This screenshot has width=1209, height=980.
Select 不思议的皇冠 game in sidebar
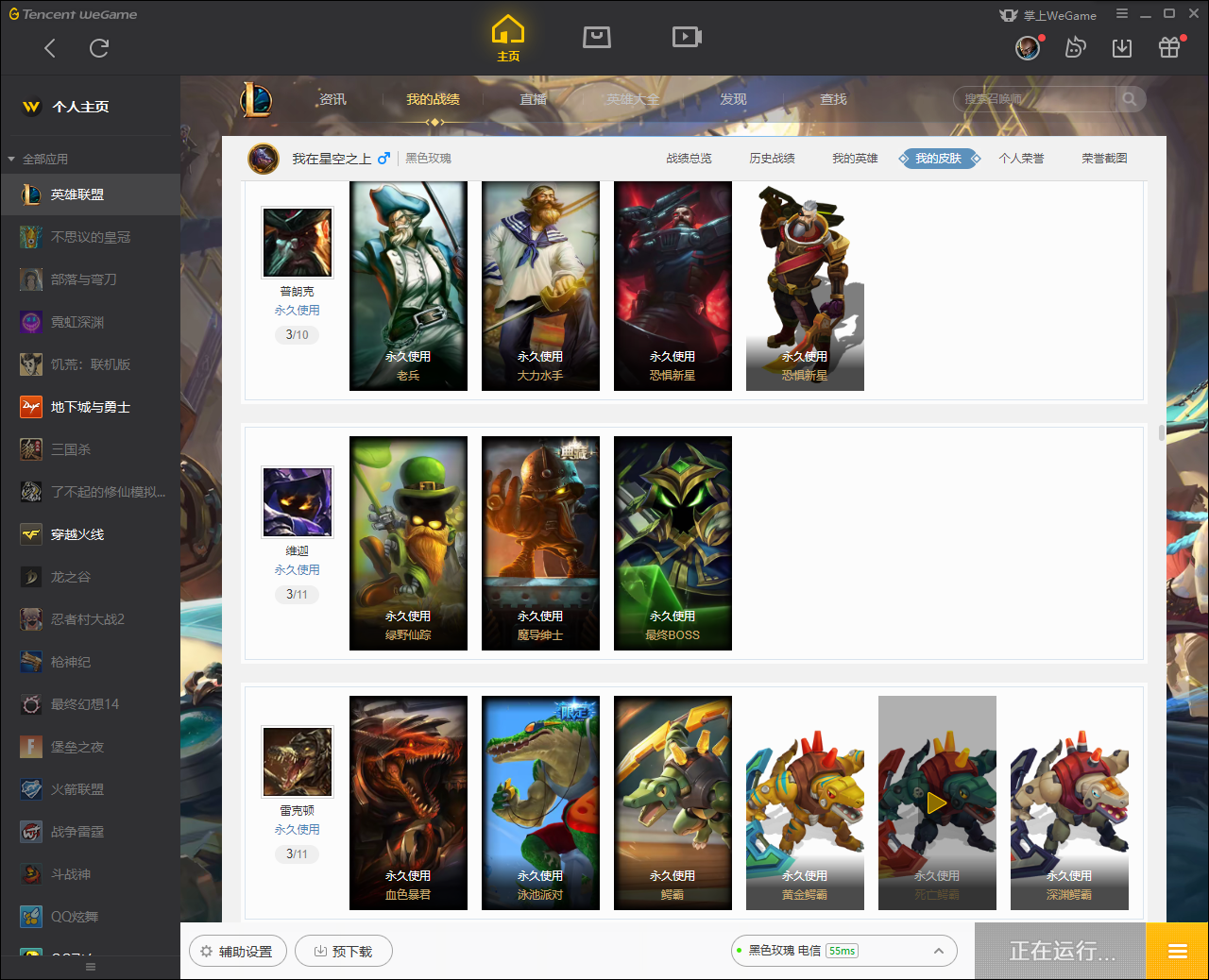[x=90, y=237]
